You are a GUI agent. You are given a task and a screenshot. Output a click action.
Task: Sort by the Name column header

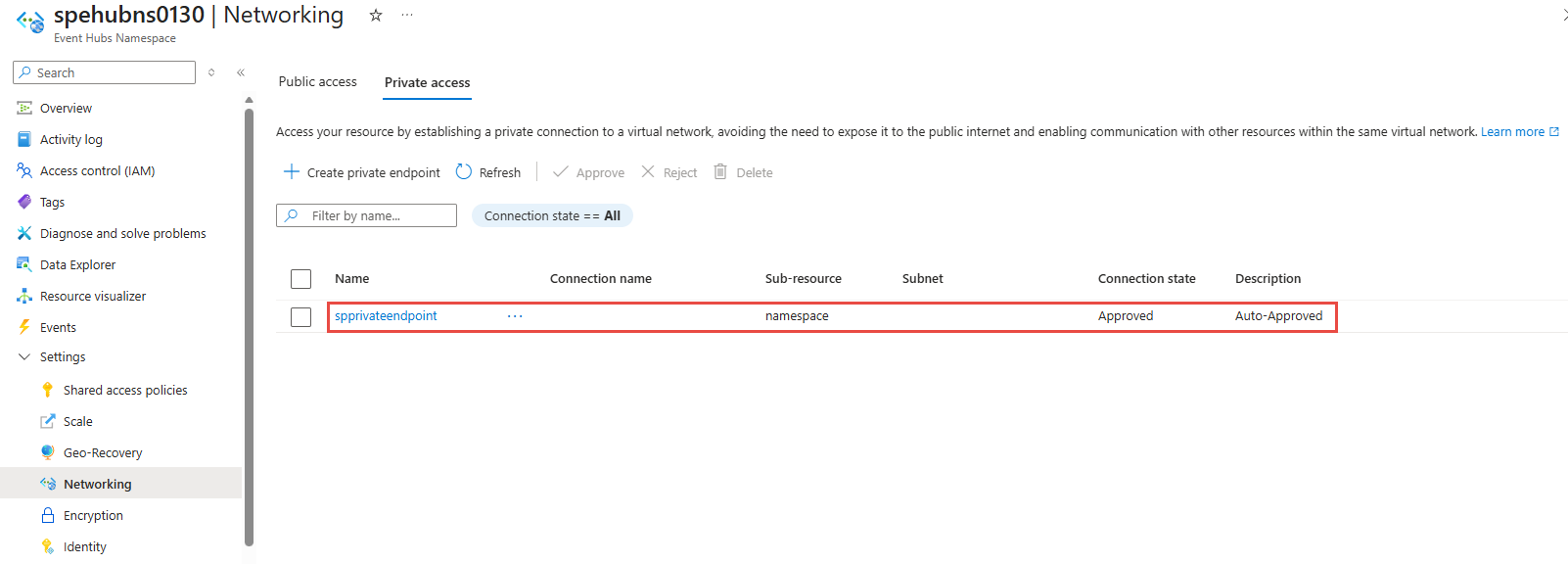pos(352,278)
